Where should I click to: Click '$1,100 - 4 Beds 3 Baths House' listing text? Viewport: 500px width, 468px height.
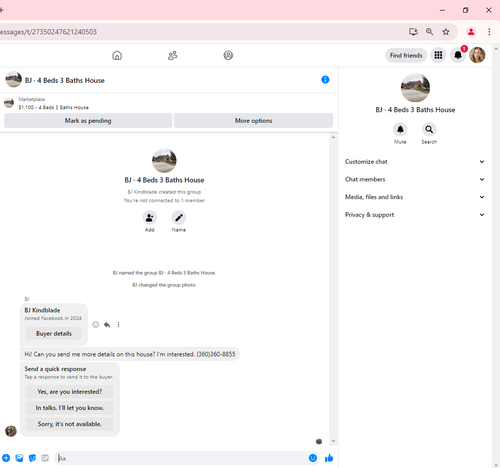[x=54, y=107]
